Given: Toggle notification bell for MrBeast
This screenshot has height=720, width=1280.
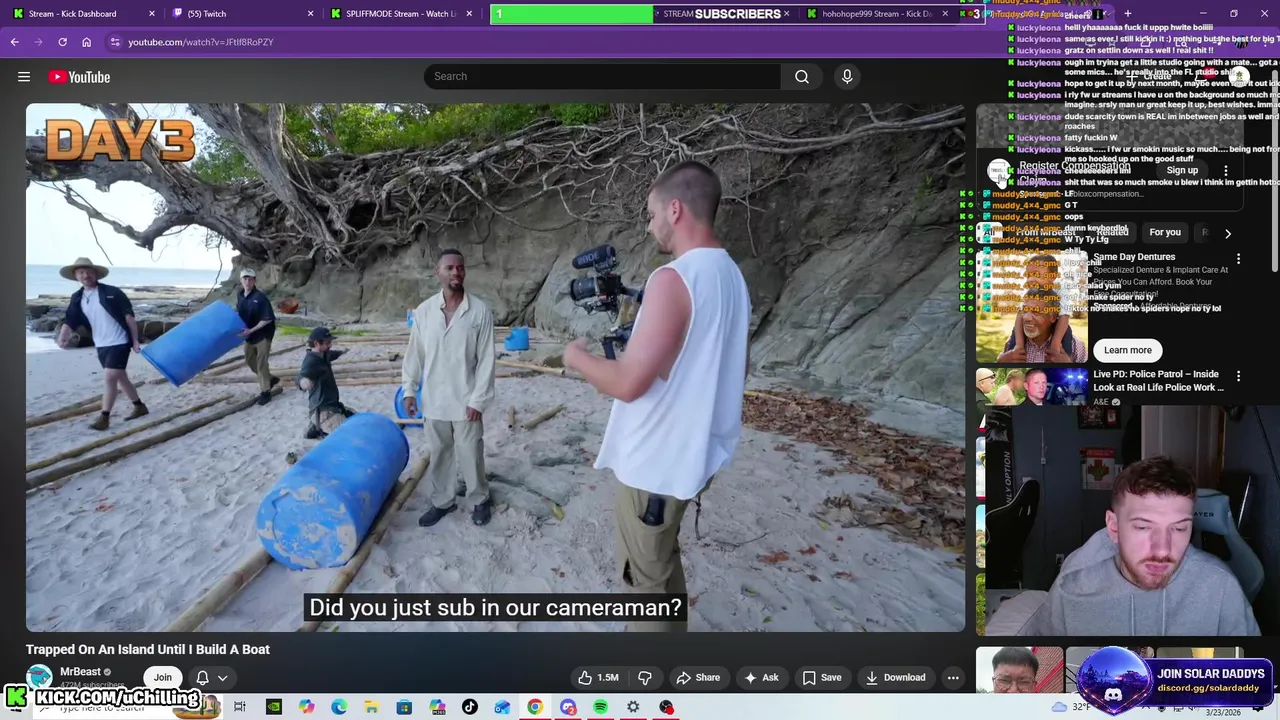Looking at the screenshot, I should [x=202, y=677].
